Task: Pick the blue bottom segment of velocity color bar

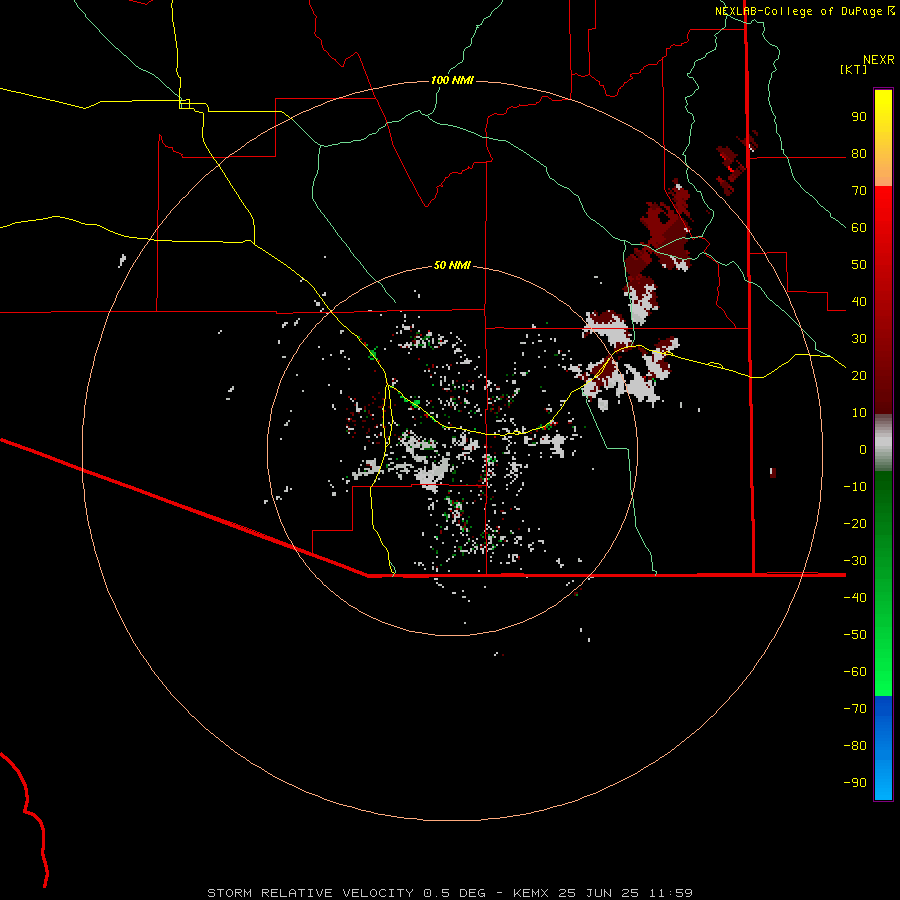Action: coord(883,748)
